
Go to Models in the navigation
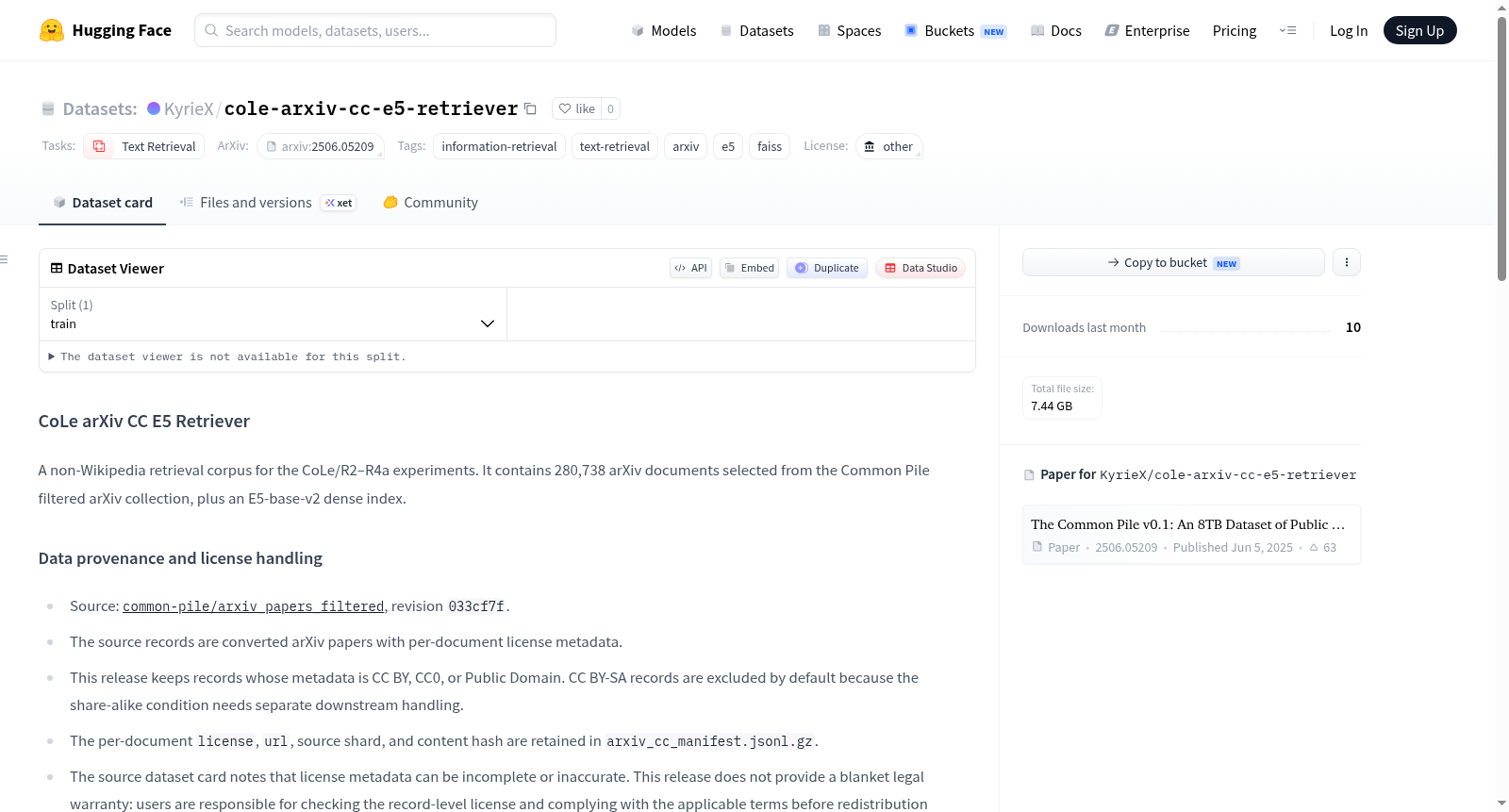664,30
